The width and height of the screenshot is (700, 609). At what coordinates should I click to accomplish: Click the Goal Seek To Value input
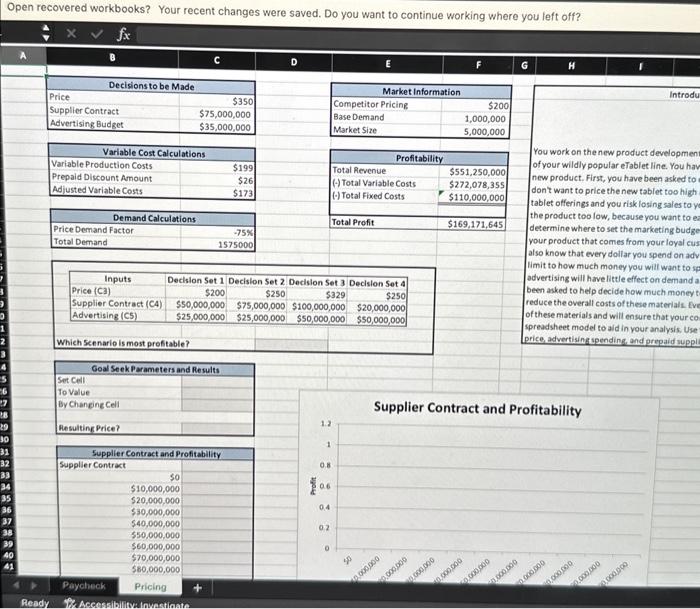[217, 393]
